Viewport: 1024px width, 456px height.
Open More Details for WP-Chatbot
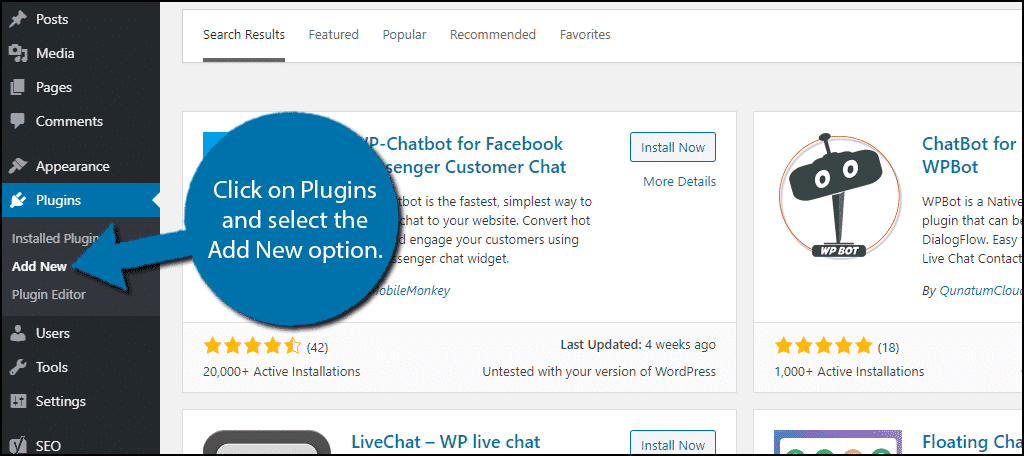(x=679, y=182)
